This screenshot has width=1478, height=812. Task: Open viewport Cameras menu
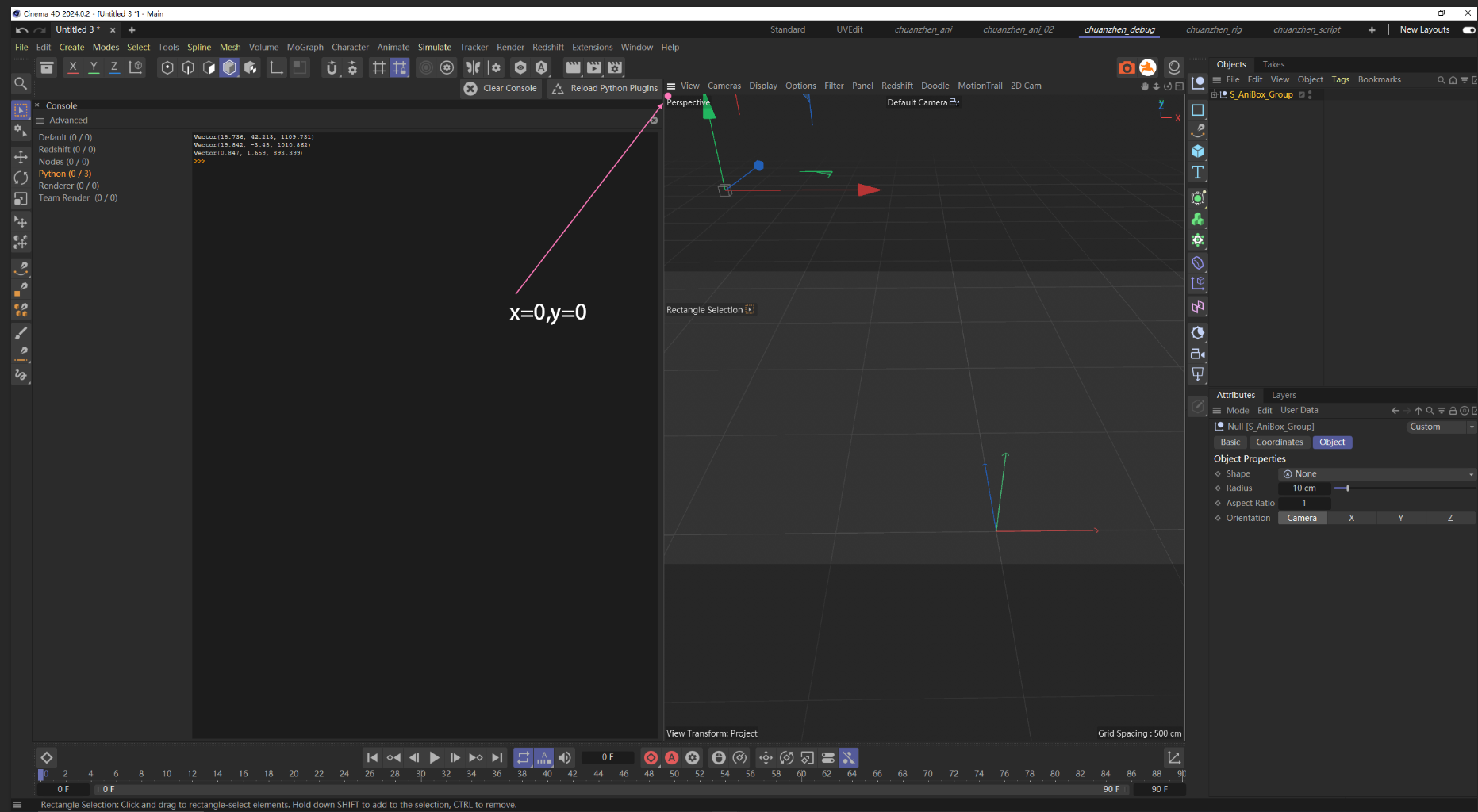tap(724, 86)
